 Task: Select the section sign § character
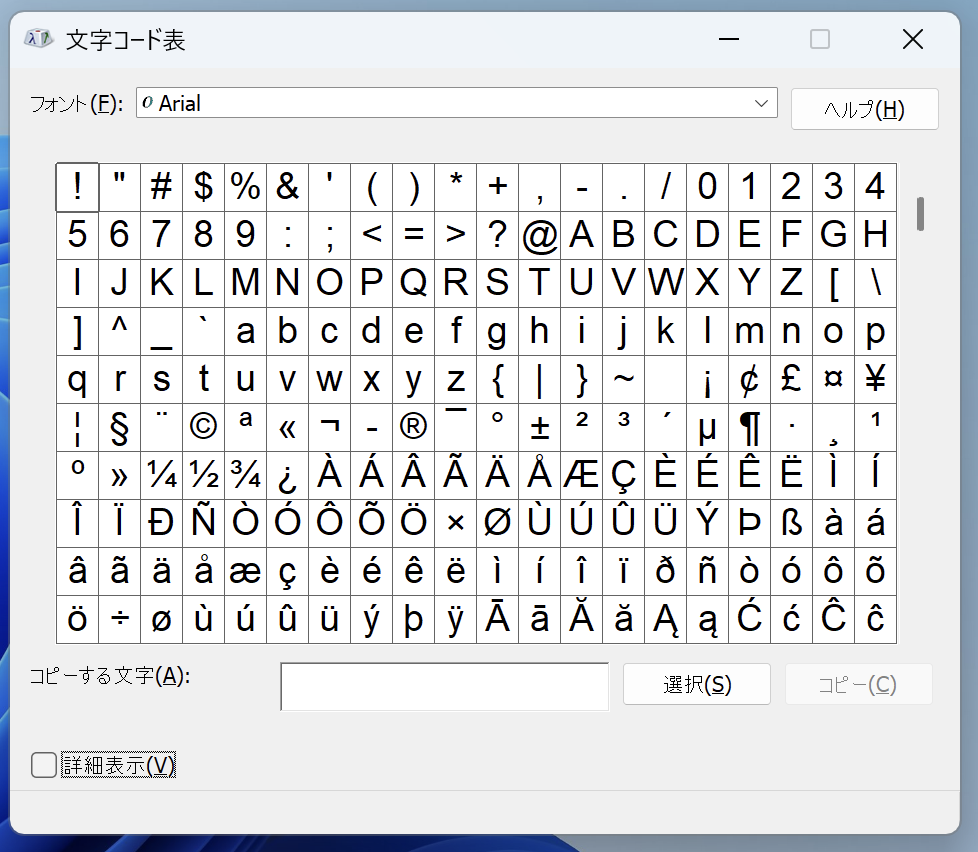[119, 427]
